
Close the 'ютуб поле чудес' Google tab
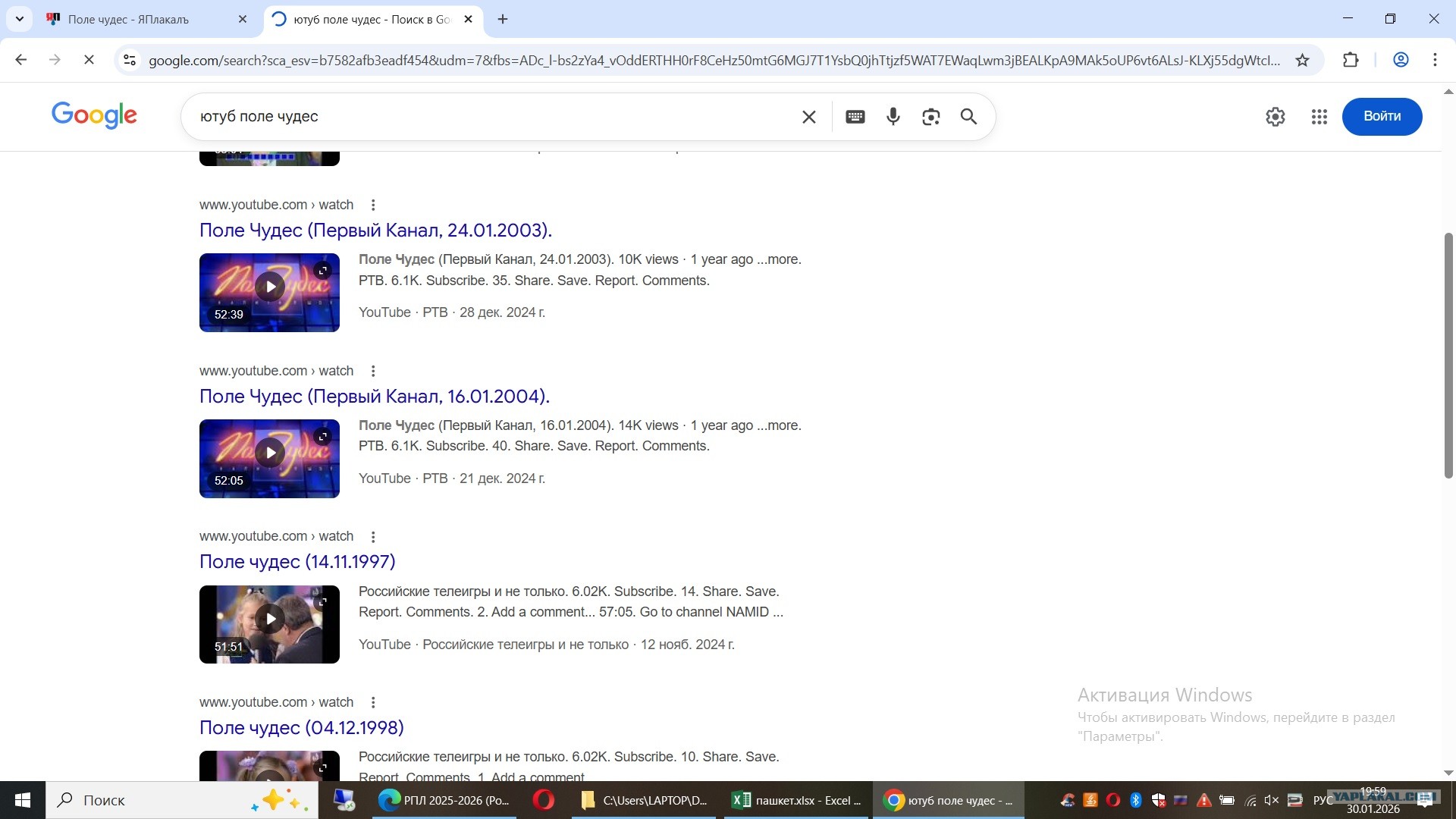[x=468, y=19]
